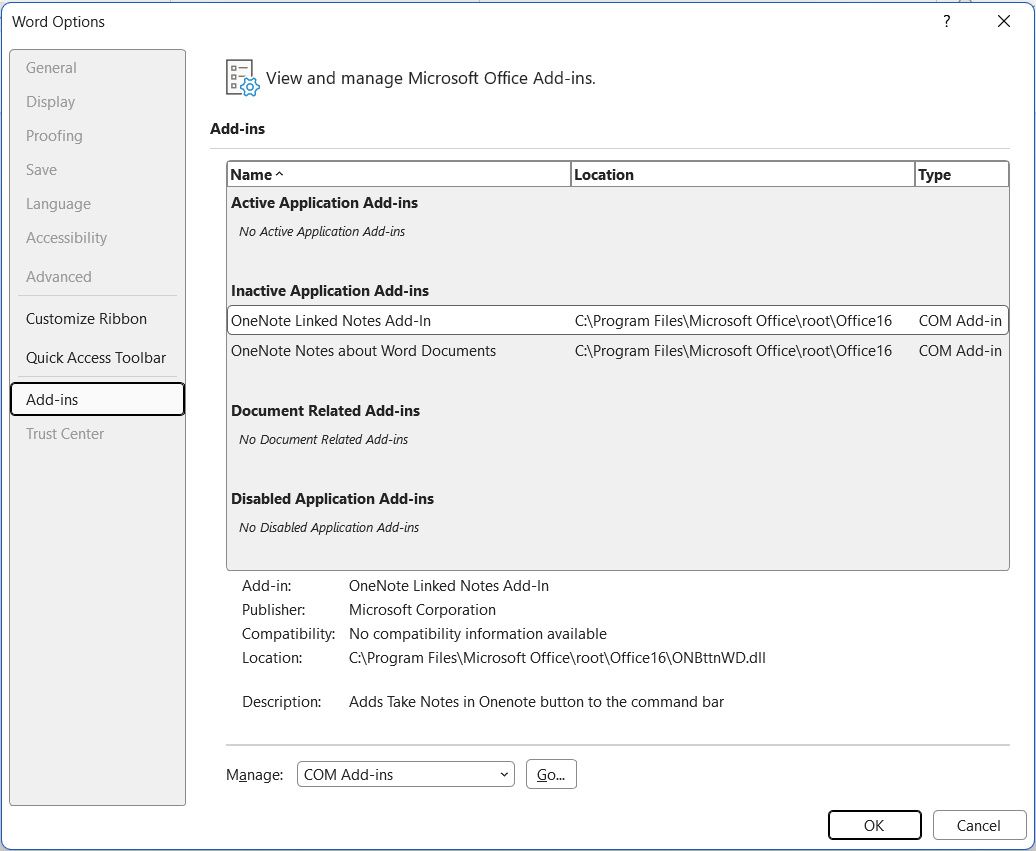Click the Type column header
The width and height of the screenshot is (1036, 851).
click(962, 174)
